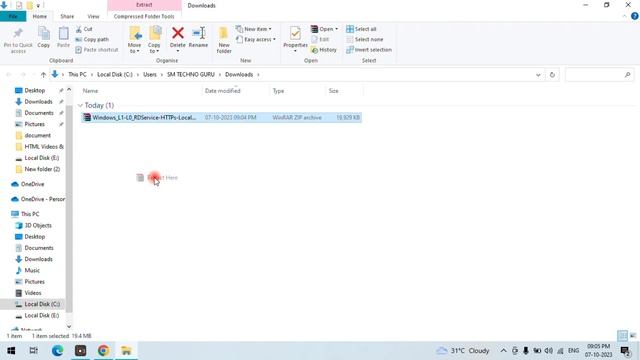Open the Easy access dropdown
640x360 pixels.
pos(256,40)
